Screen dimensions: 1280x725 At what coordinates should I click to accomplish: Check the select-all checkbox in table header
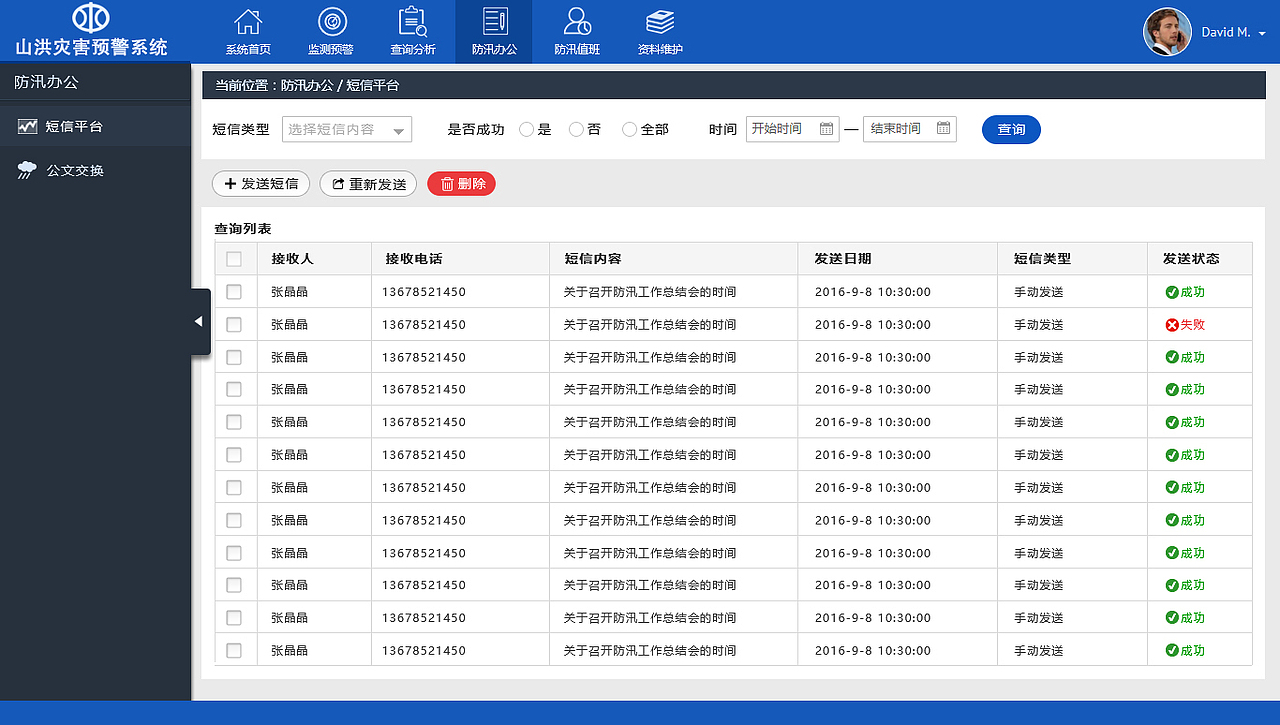click(235, 258)
